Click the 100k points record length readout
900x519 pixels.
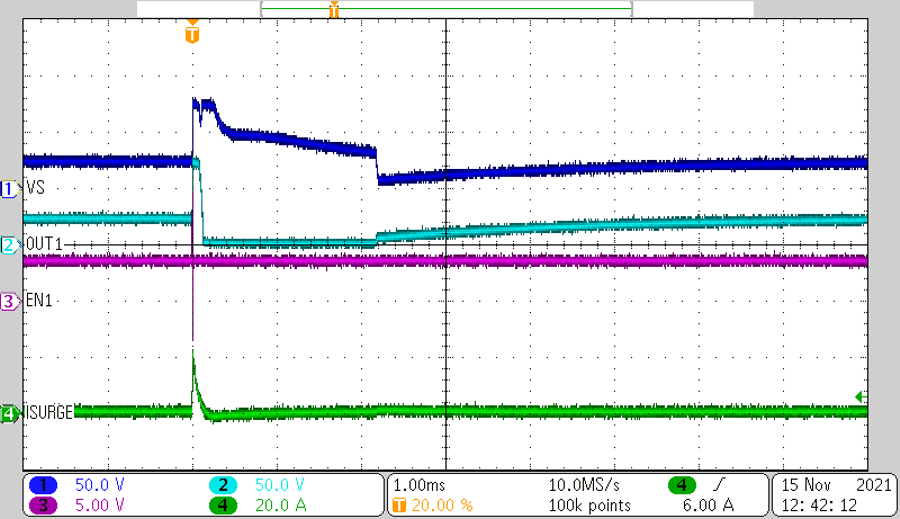(589, 505)
